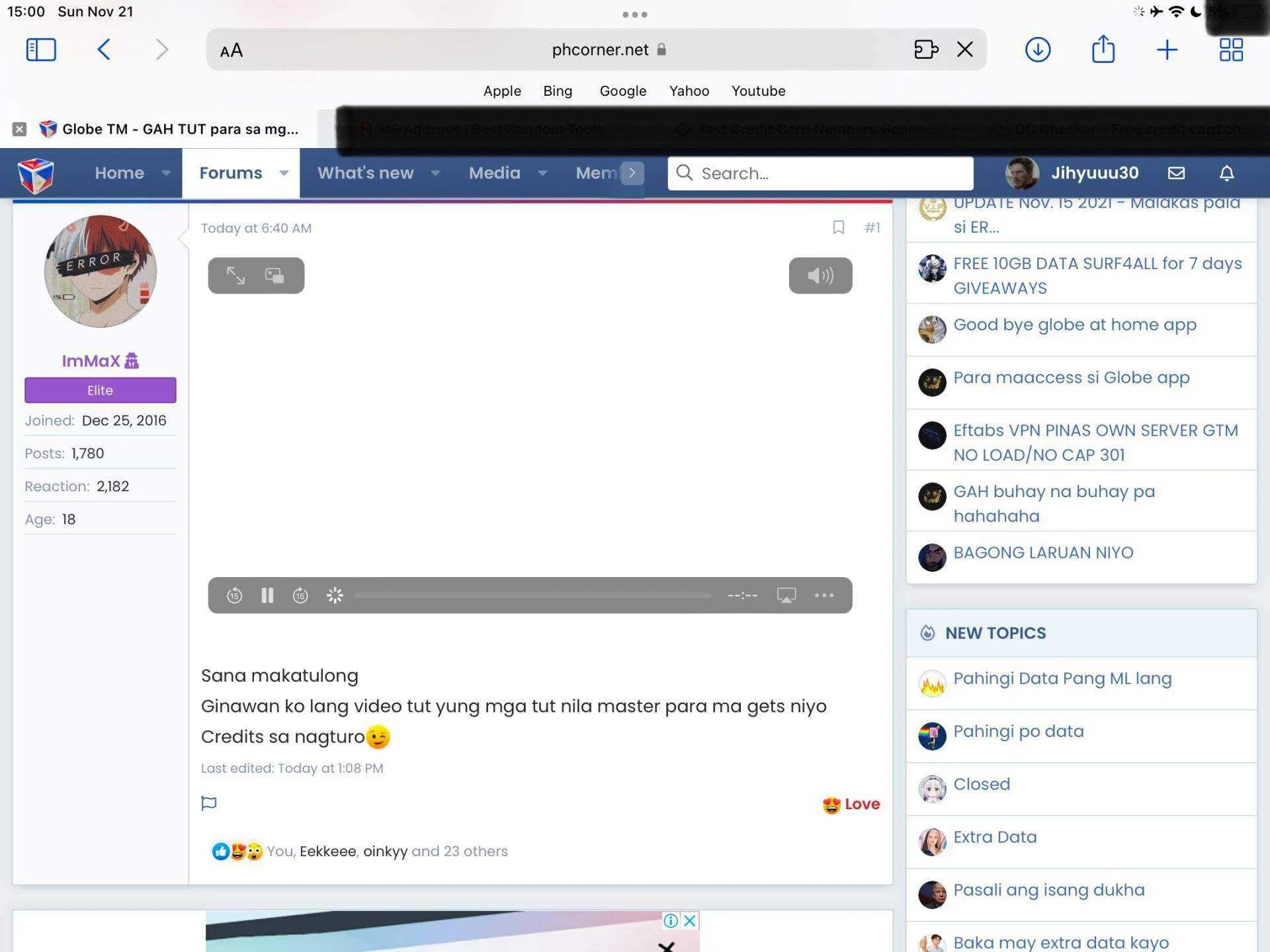This screenshot has height=952, width=1270.
Task: Open topic Pasali ang isang dukha
Action: point(1049,890)
